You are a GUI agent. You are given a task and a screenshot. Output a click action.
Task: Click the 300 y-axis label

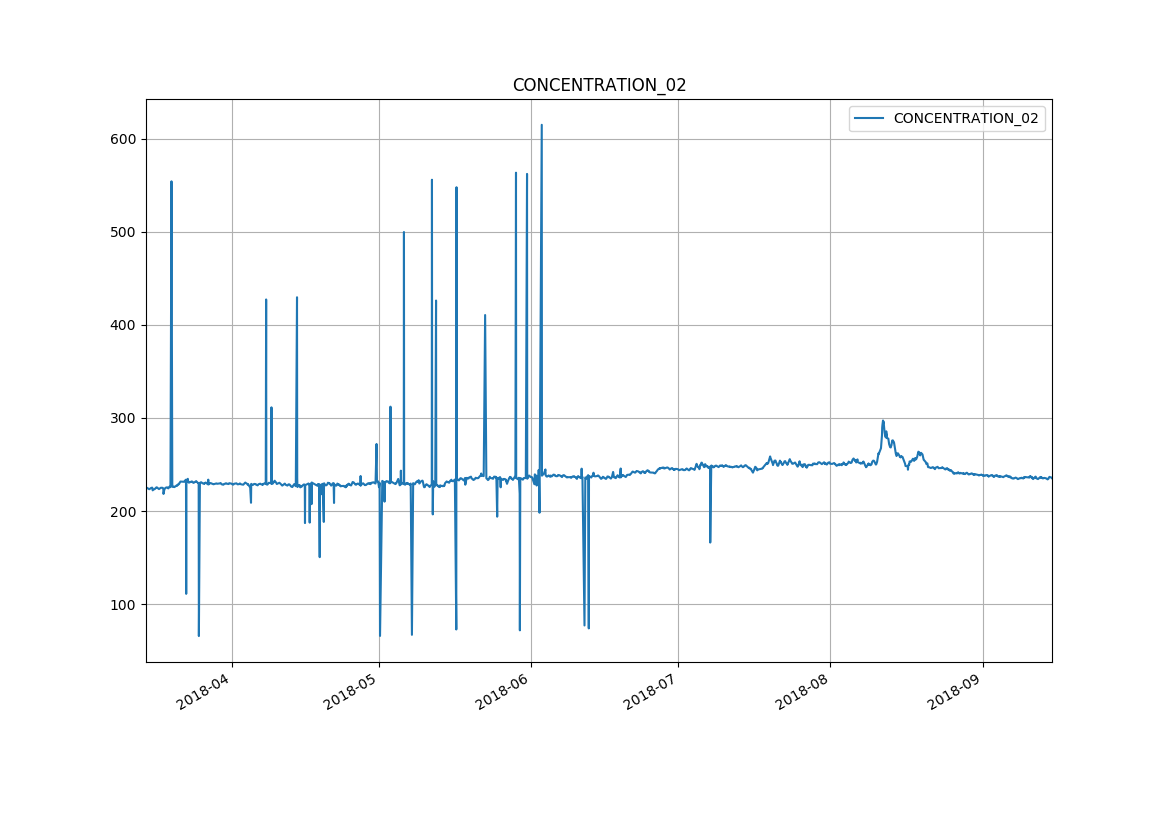(124, 418)
